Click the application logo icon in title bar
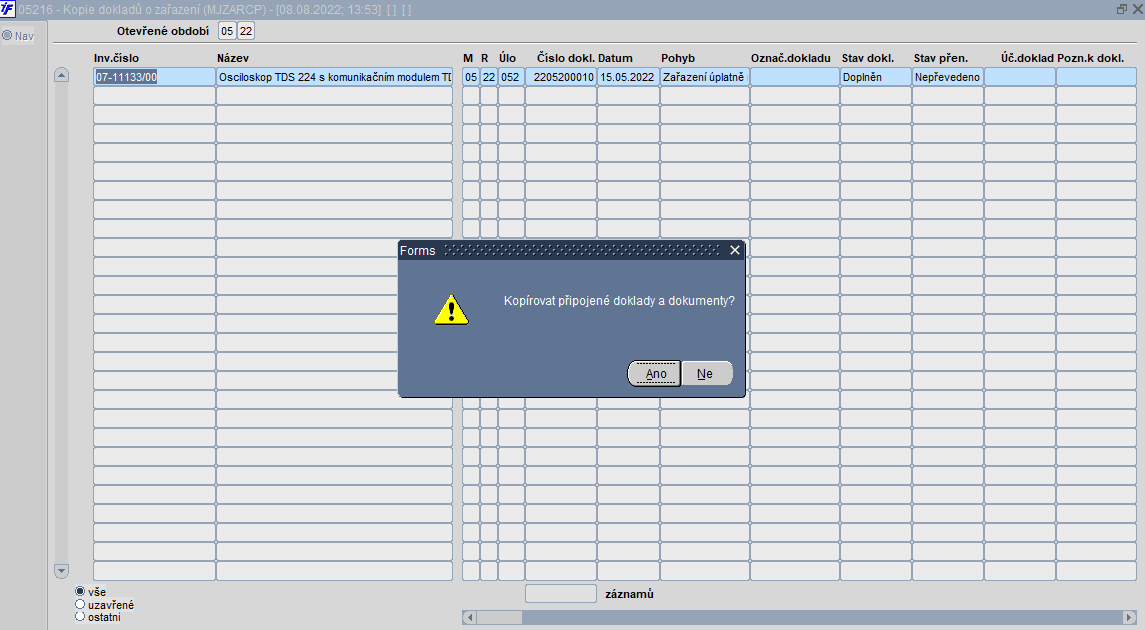The height and width of the screenshot is (630, 1145). (x=7, y=9)
